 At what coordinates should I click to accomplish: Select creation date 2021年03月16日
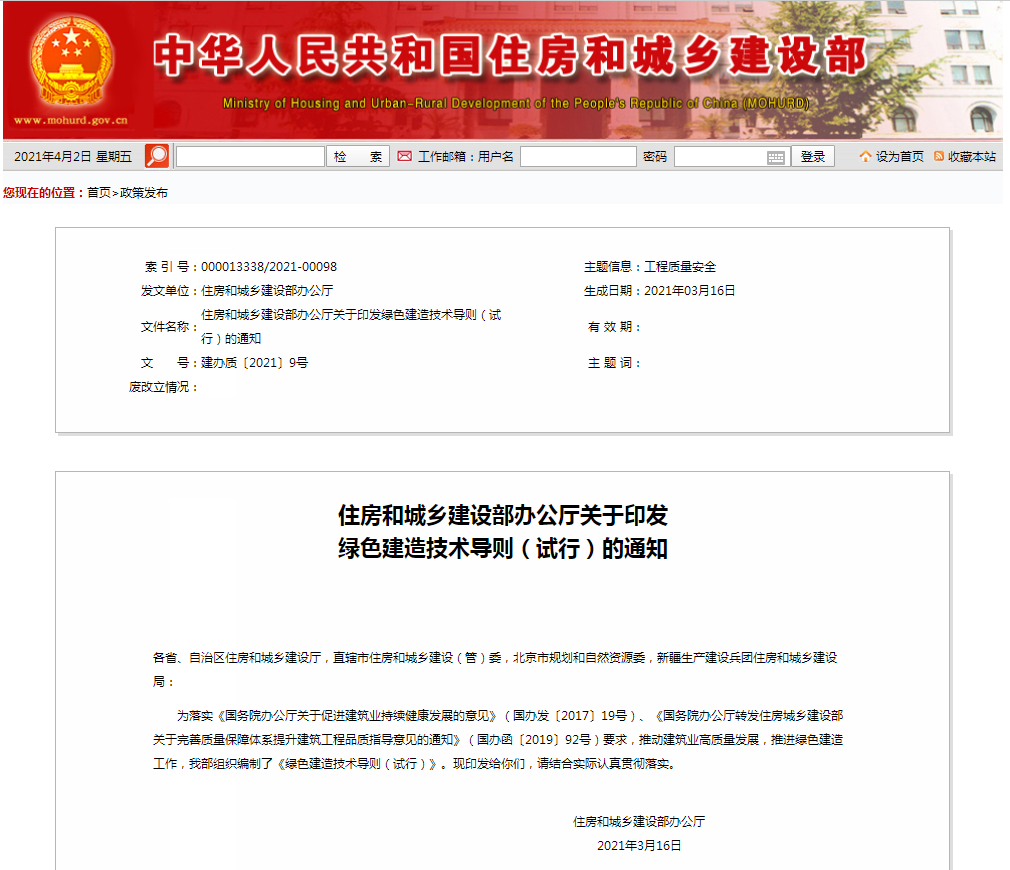click(x=689, y=290)
